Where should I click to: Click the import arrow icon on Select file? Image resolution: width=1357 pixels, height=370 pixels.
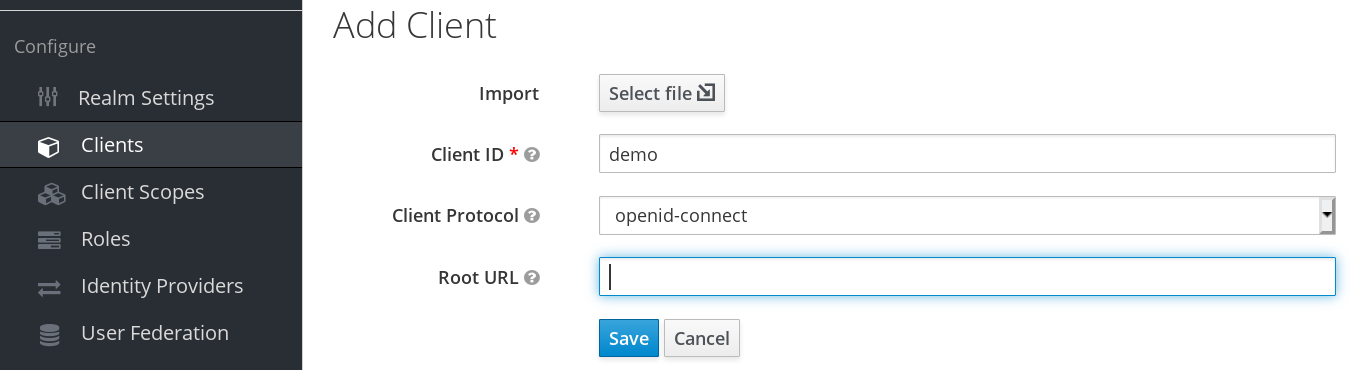(x=706, y=93)
